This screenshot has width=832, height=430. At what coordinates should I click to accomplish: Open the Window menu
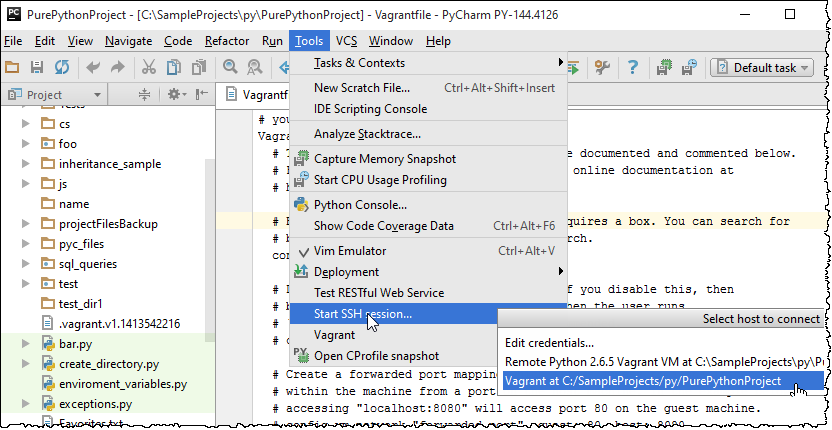(x=391, y=41)
